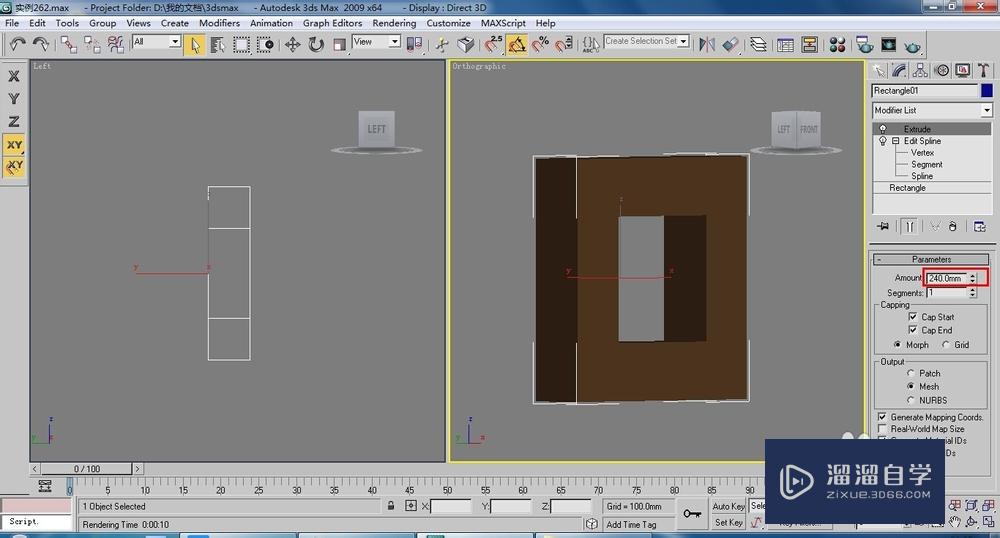
Task: Collapse the Edit Spline modifier tree
Action: (x=896, y=141)
